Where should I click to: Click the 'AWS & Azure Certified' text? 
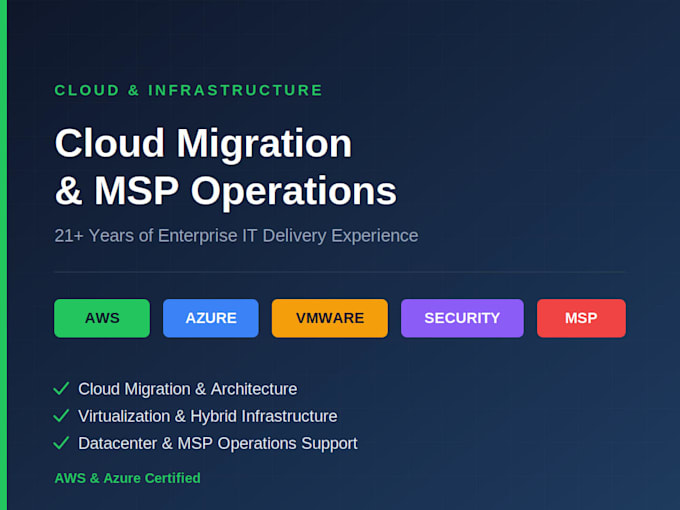[128, 478]
